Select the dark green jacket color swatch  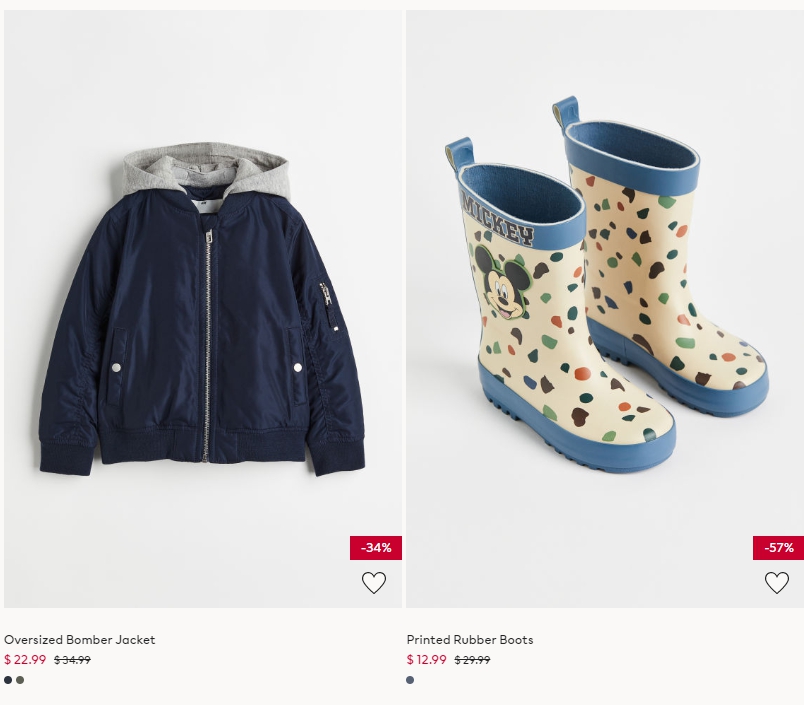(20, 680)
